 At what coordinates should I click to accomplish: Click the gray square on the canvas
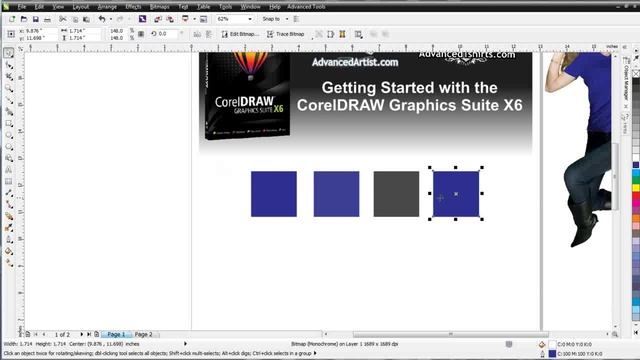[396, 194]
